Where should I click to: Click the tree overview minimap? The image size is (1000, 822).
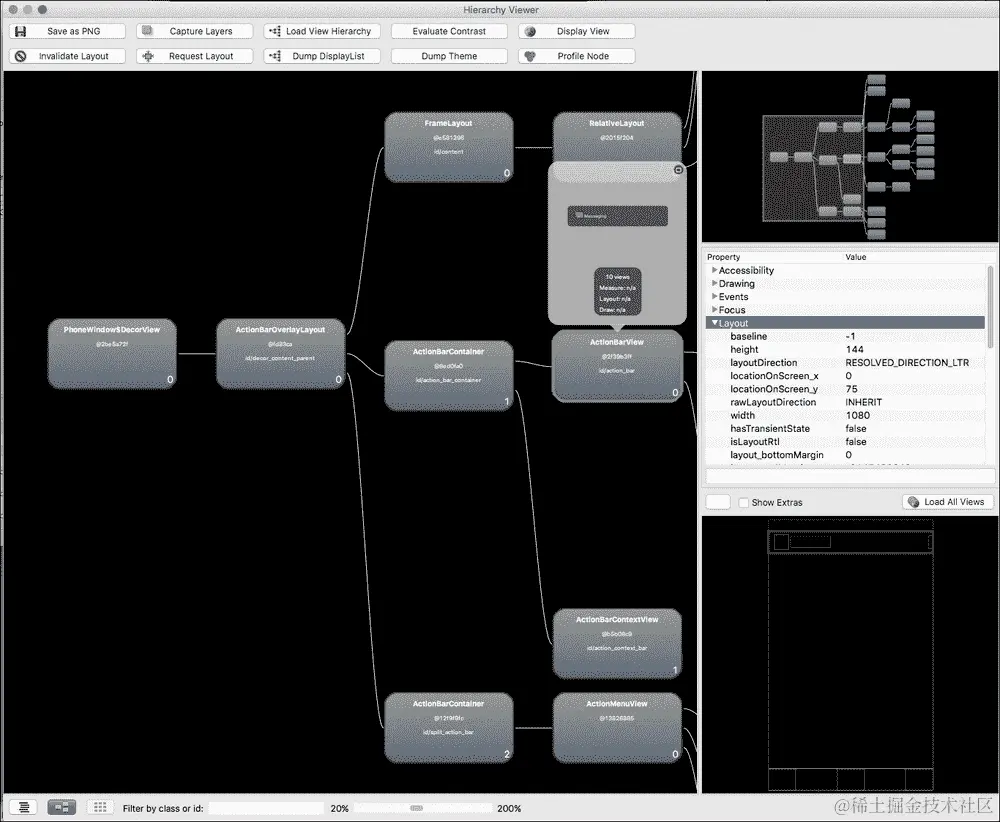tap(849, 157)
